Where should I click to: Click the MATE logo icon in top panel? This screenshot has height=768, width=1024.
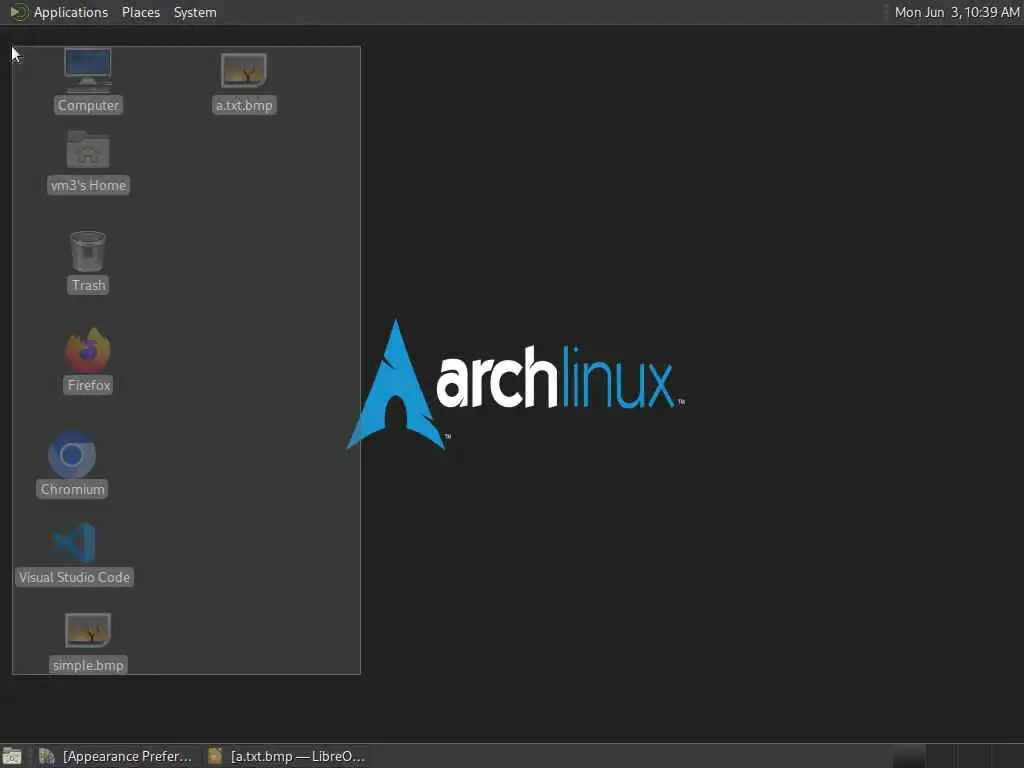[x=18, y=12]
